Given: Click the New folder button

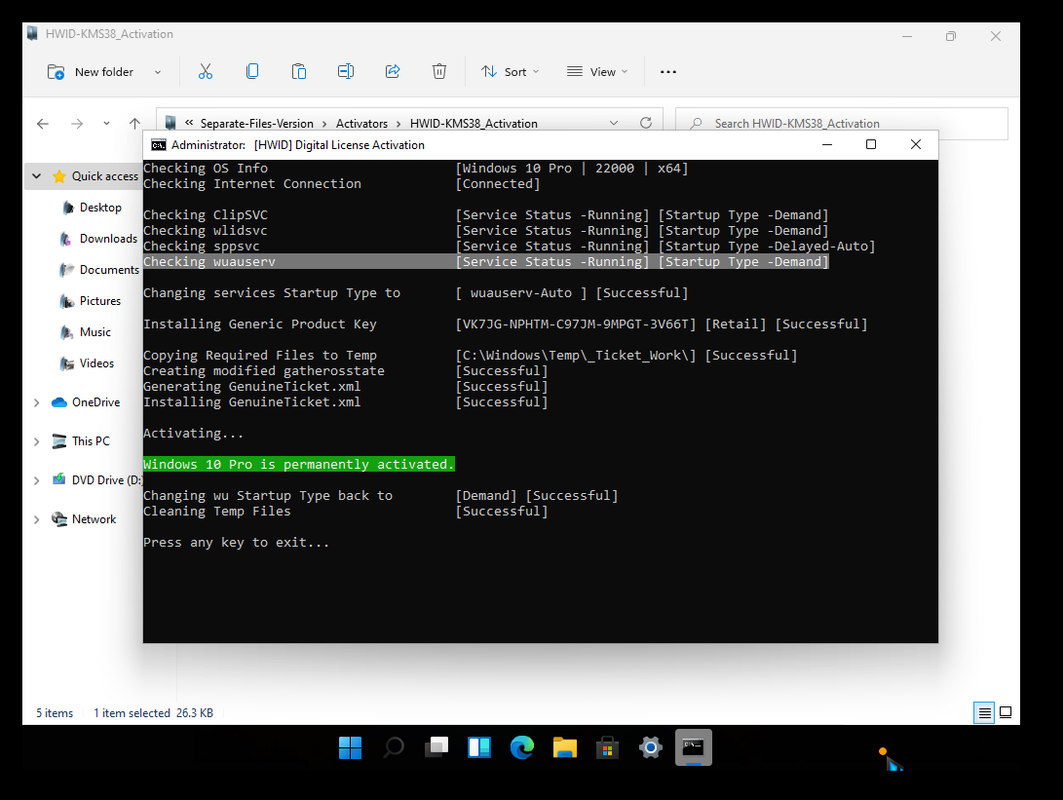Looking at the screenshot, I should click(x=90, y=72).
